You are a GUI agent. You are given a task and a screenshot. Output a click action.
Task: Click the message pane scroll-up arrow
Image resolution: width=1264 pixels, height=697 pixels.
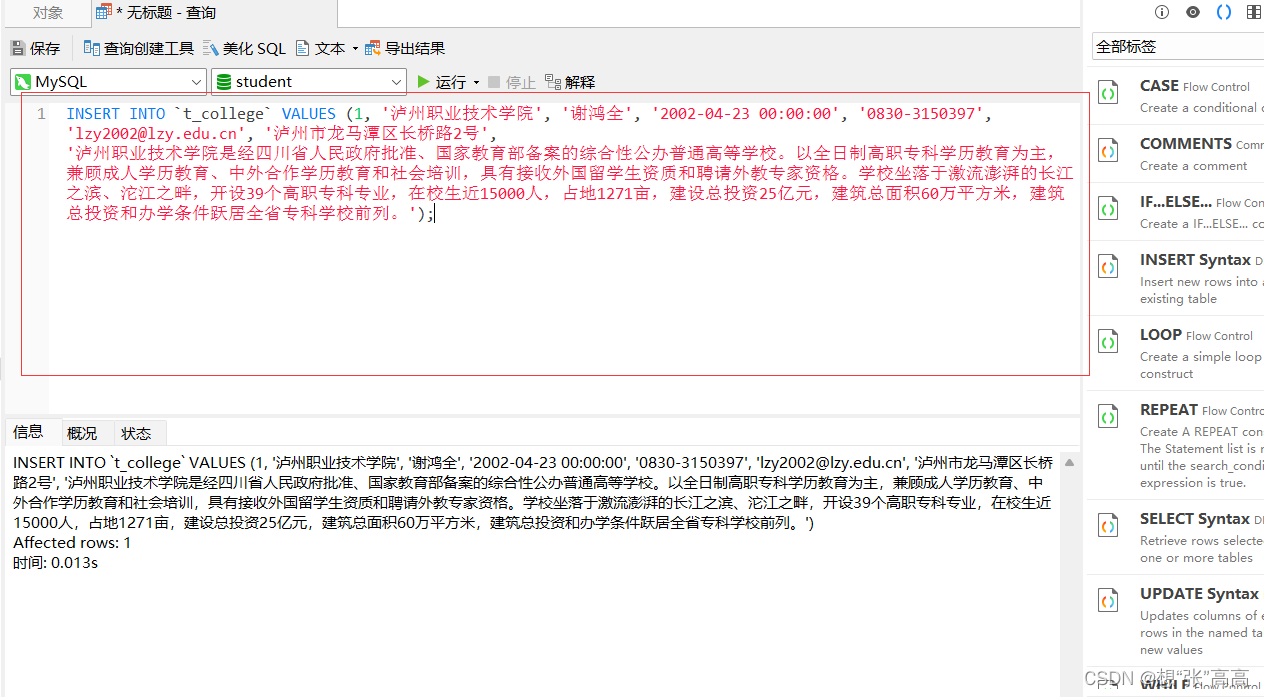[1071, 463]
